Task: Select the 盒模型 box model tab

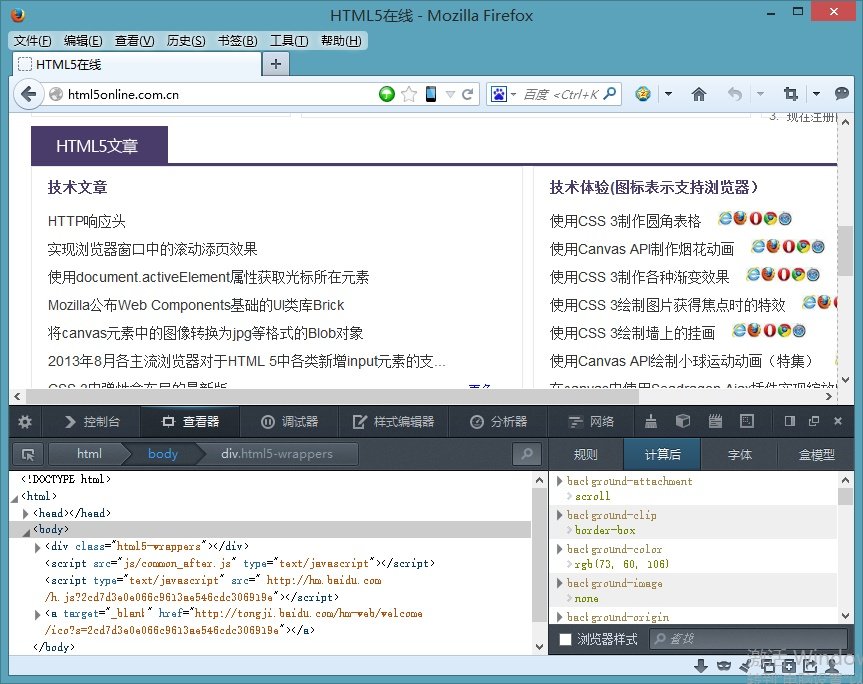Action: (817, 455)
